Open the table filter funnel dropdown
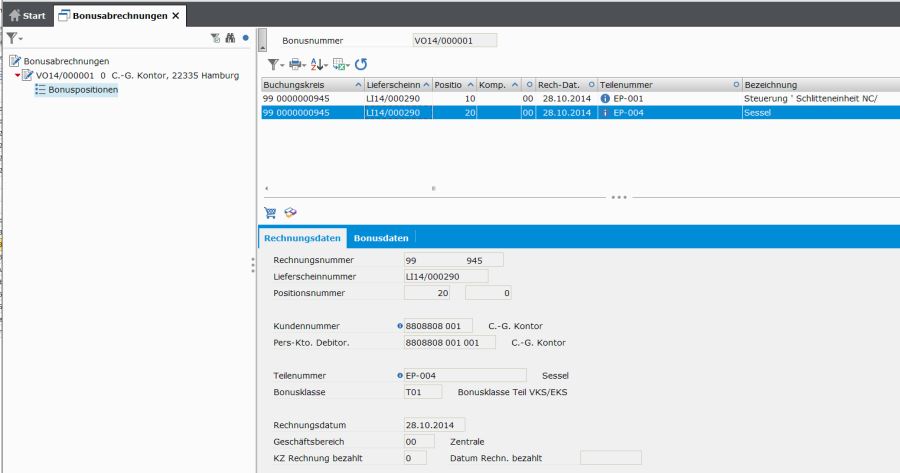This screenshot has width=900, height=473. pyautogui.click(x=274, y=64)
